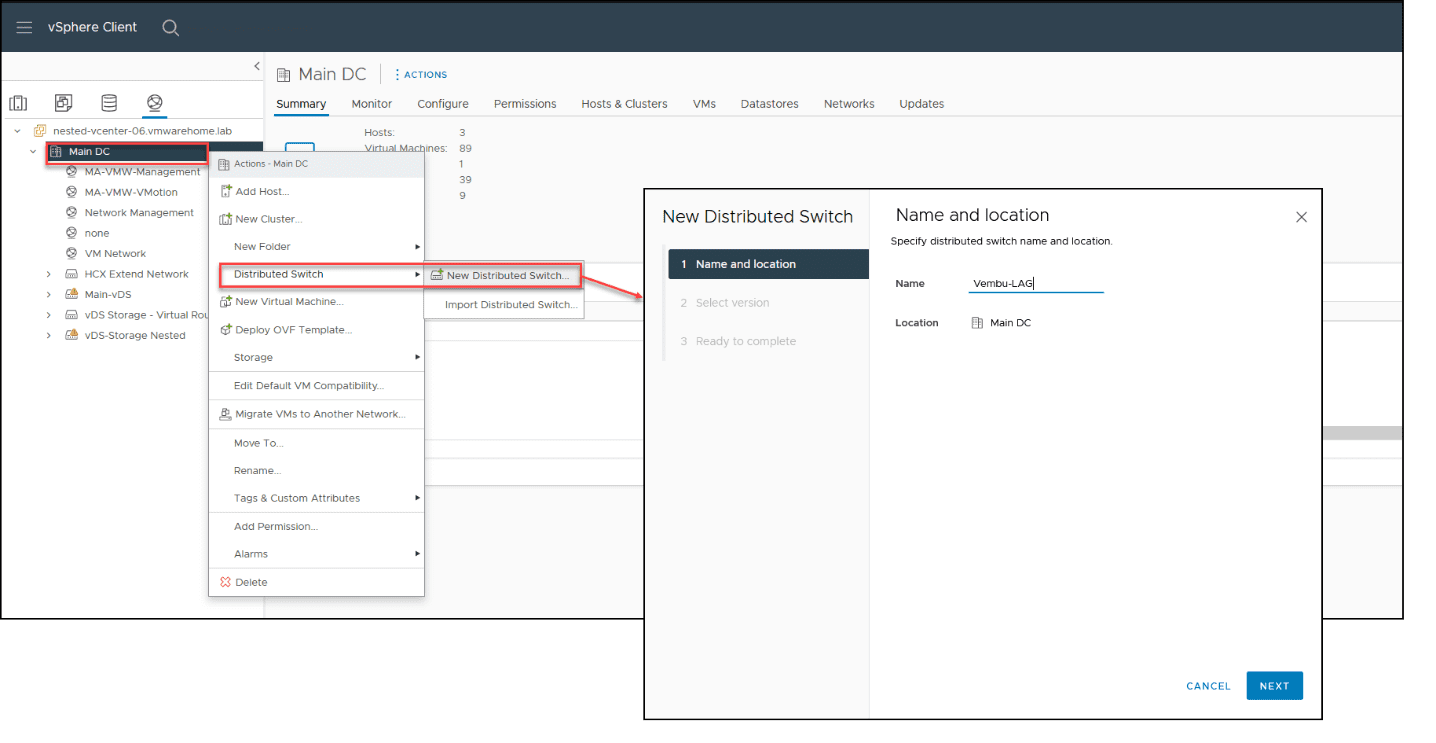This screenshot has width=1436, height=743.
Task: Choose Migrate VMs to Another Network
Action: click(x=316, y=414)
